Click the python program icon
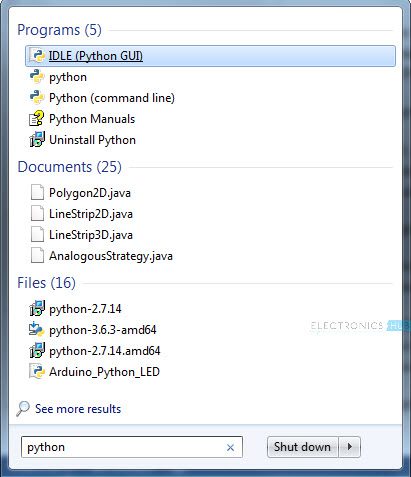The image size is (411, 477). coord(37,77)
